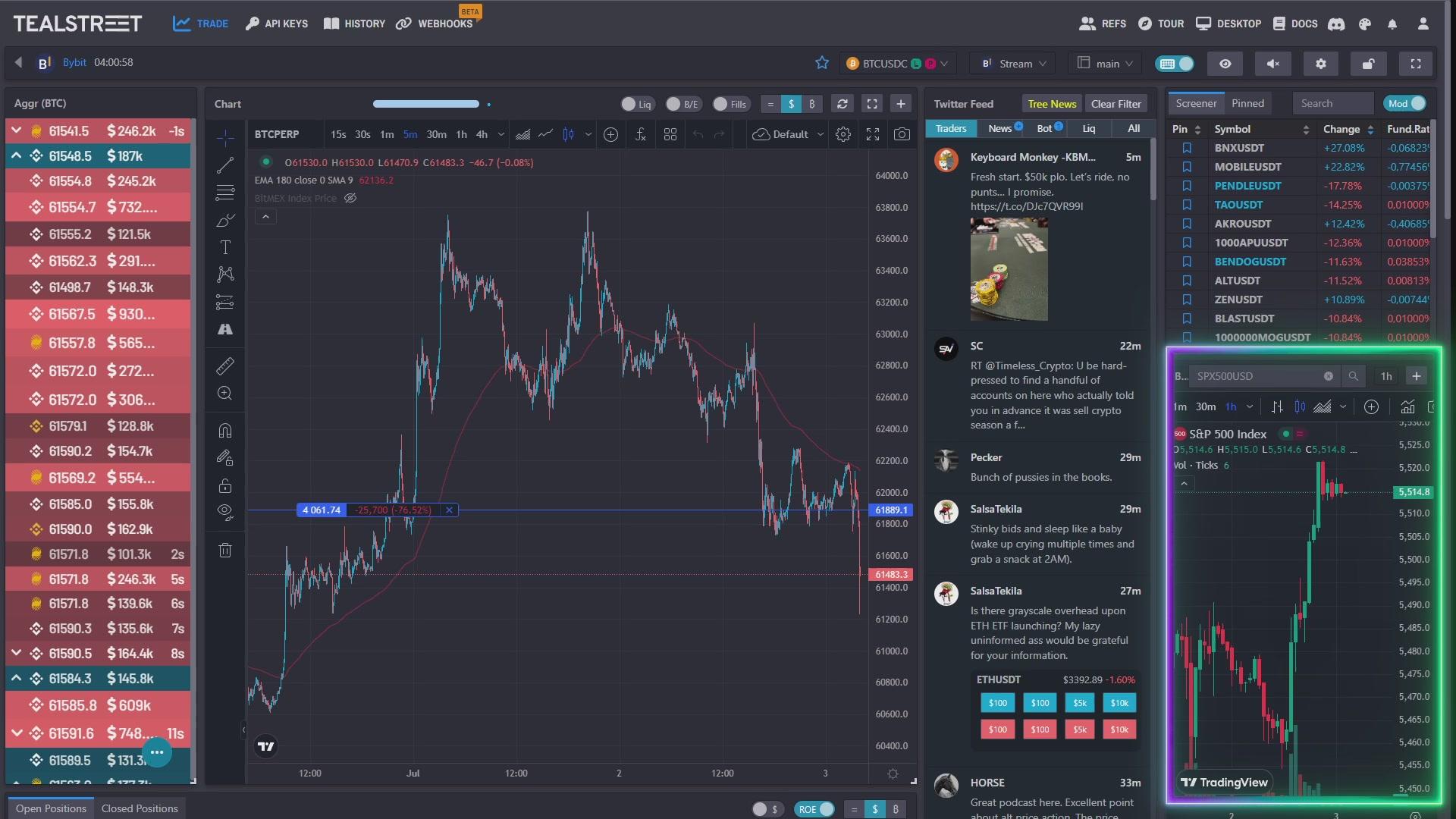Collapse the 61548.5 aggregated trade row
The image size is (1456, 819).
click(x=17, y=156)
